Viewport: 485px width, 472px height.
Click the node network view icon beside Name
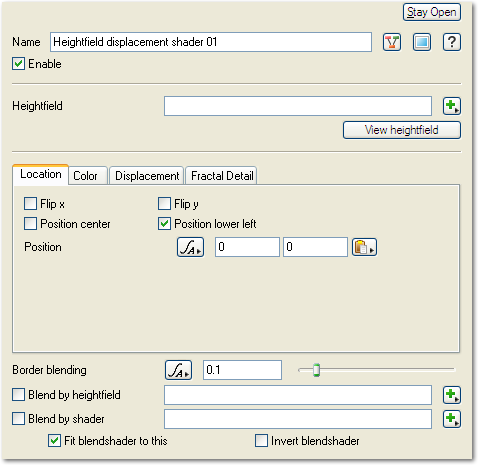pos(392,42)
